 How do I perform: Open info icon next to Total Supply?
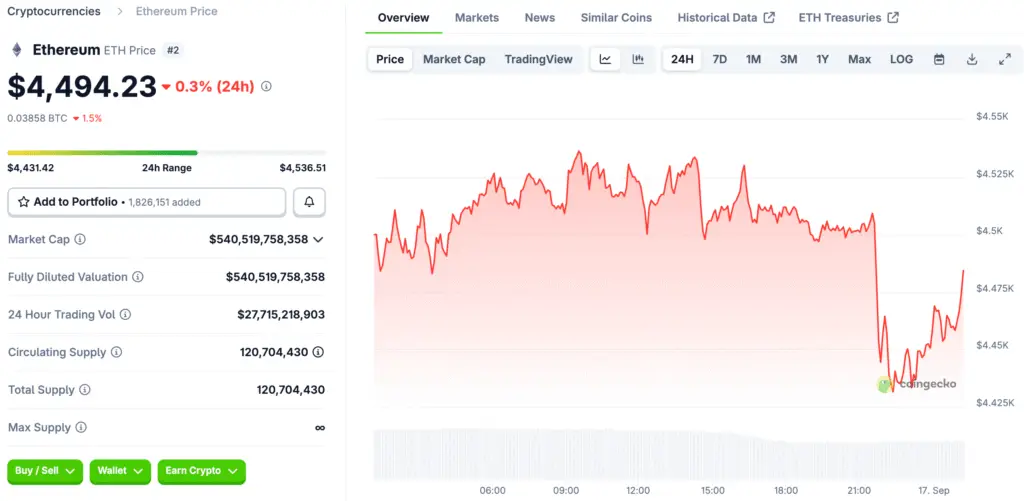tap(85, 390)
